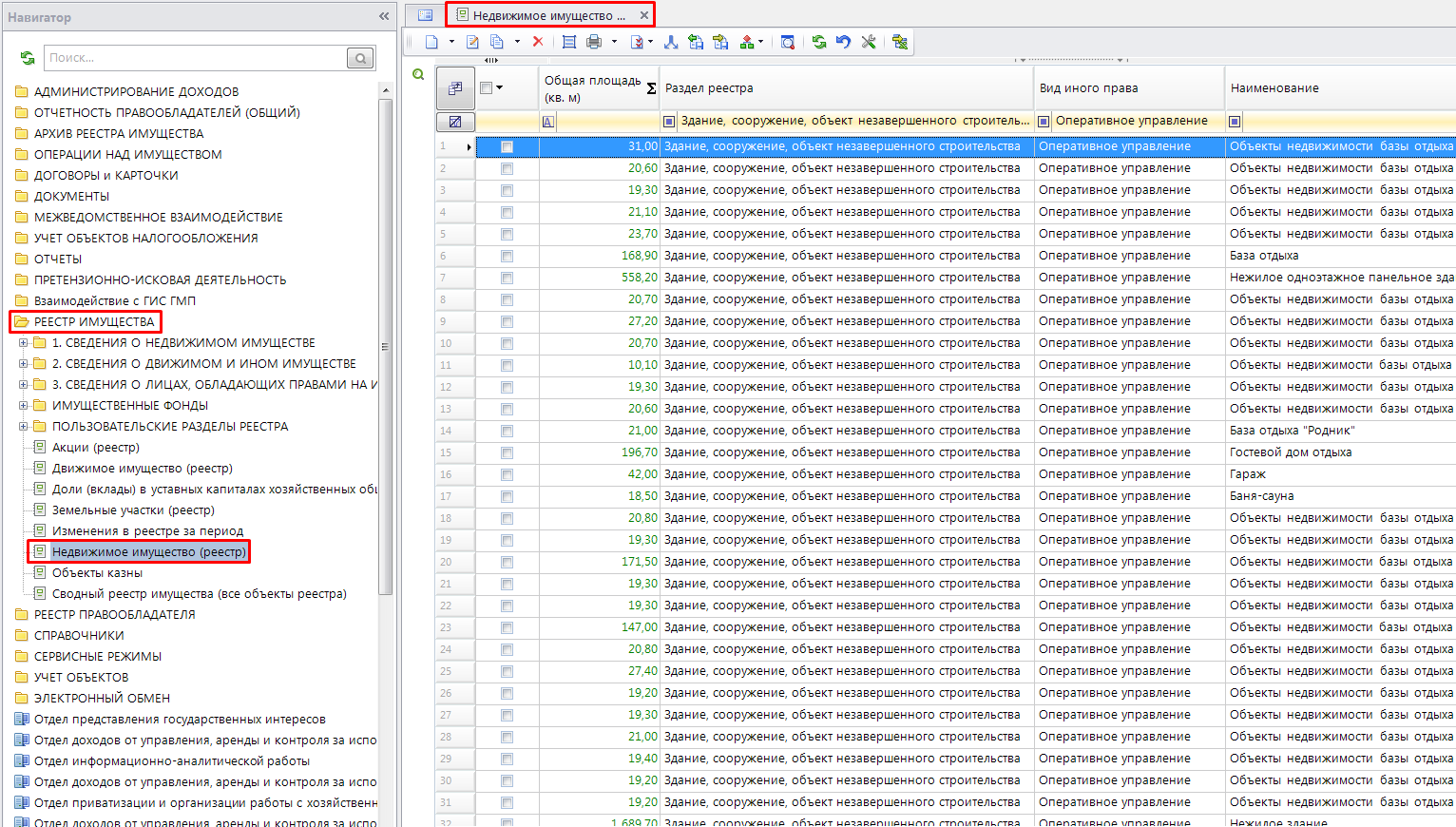The height and width of the screenshot is (827, 1456).
Task: Check the checkbox in row 7
Action: (x=507, y=278)
